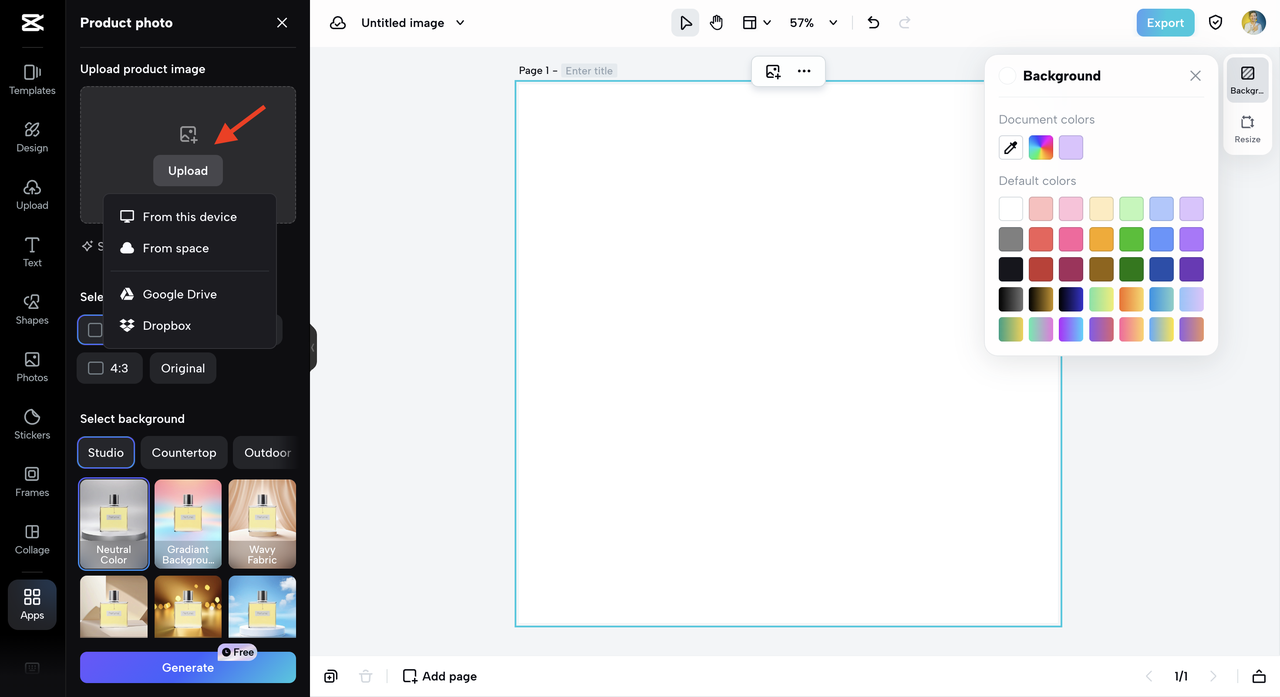Select the Original aspect ratio
Screen dimensions: 1280x697
[183, 368]
